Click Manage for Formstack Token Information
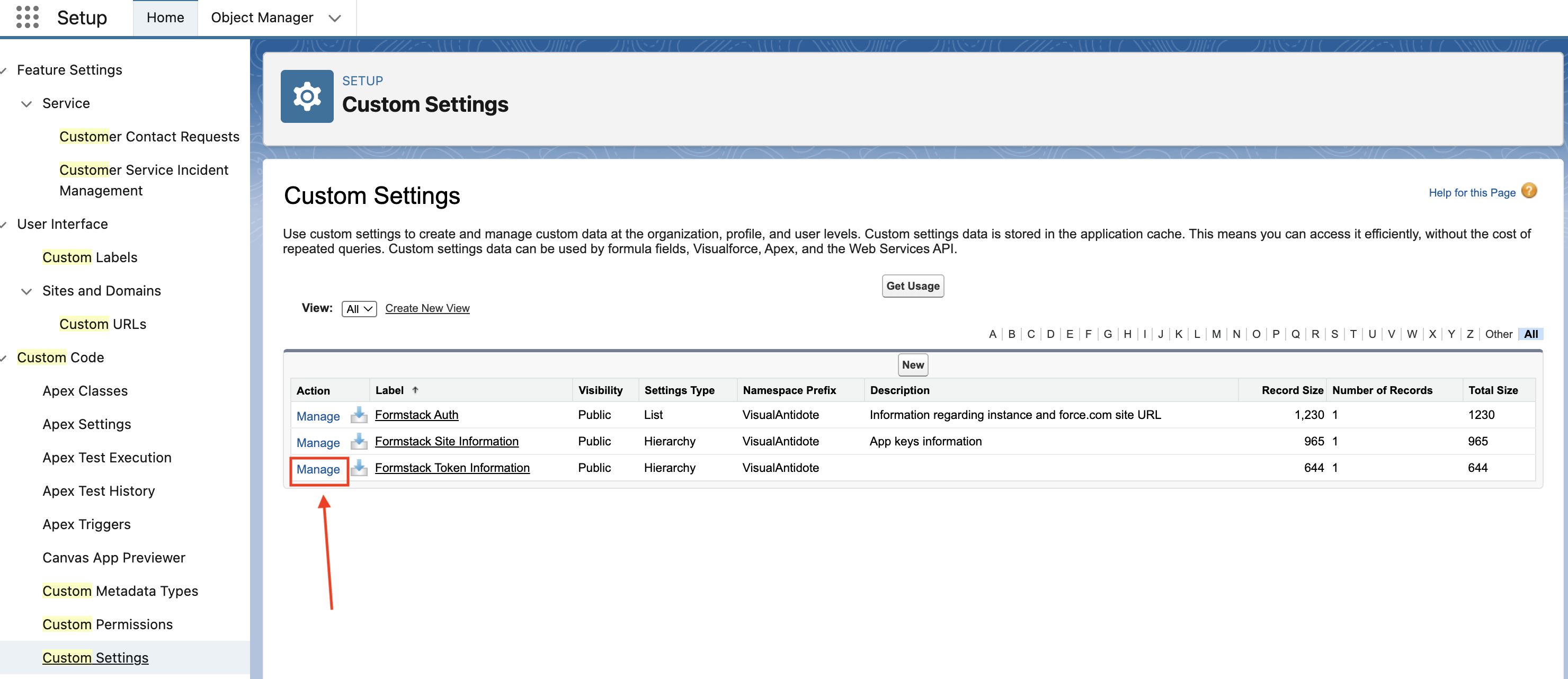 (318, 469)
